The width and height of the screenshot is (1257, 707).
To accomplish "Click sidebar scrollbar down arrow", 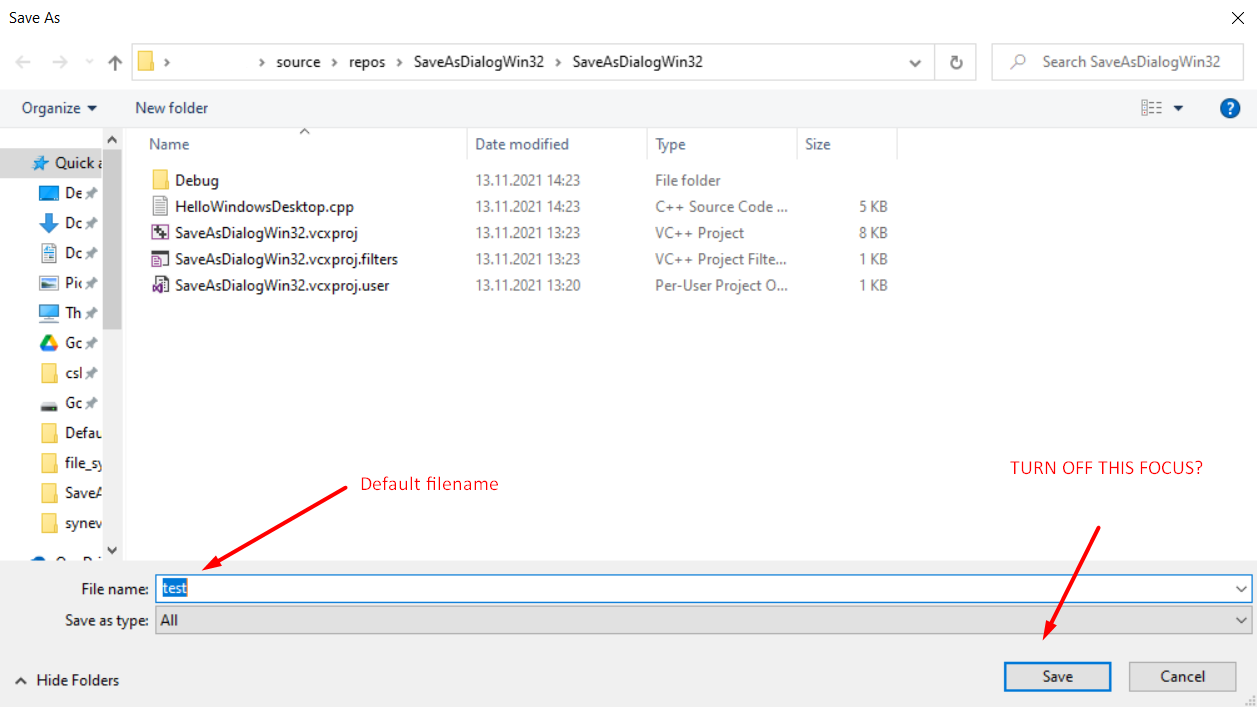I will click(112, 550).
